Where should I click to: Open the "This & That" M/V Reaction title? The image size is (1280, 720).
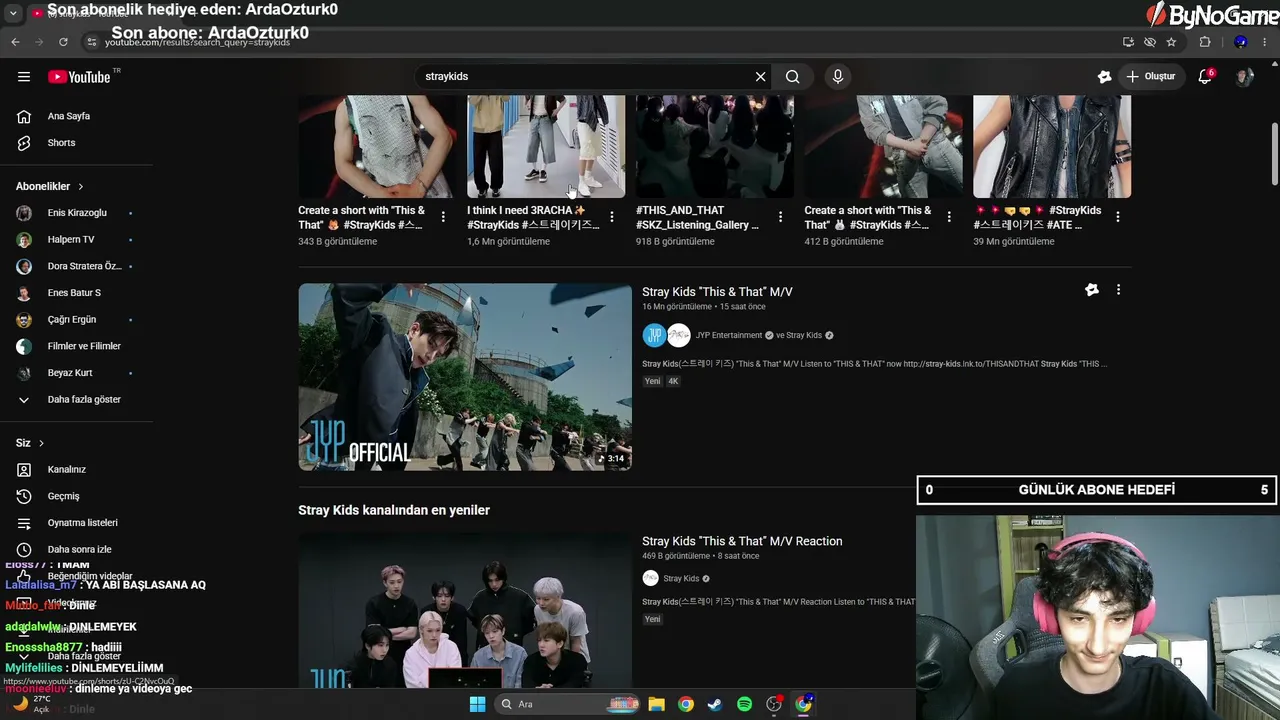pyautogui.click(x=742, y=542)
